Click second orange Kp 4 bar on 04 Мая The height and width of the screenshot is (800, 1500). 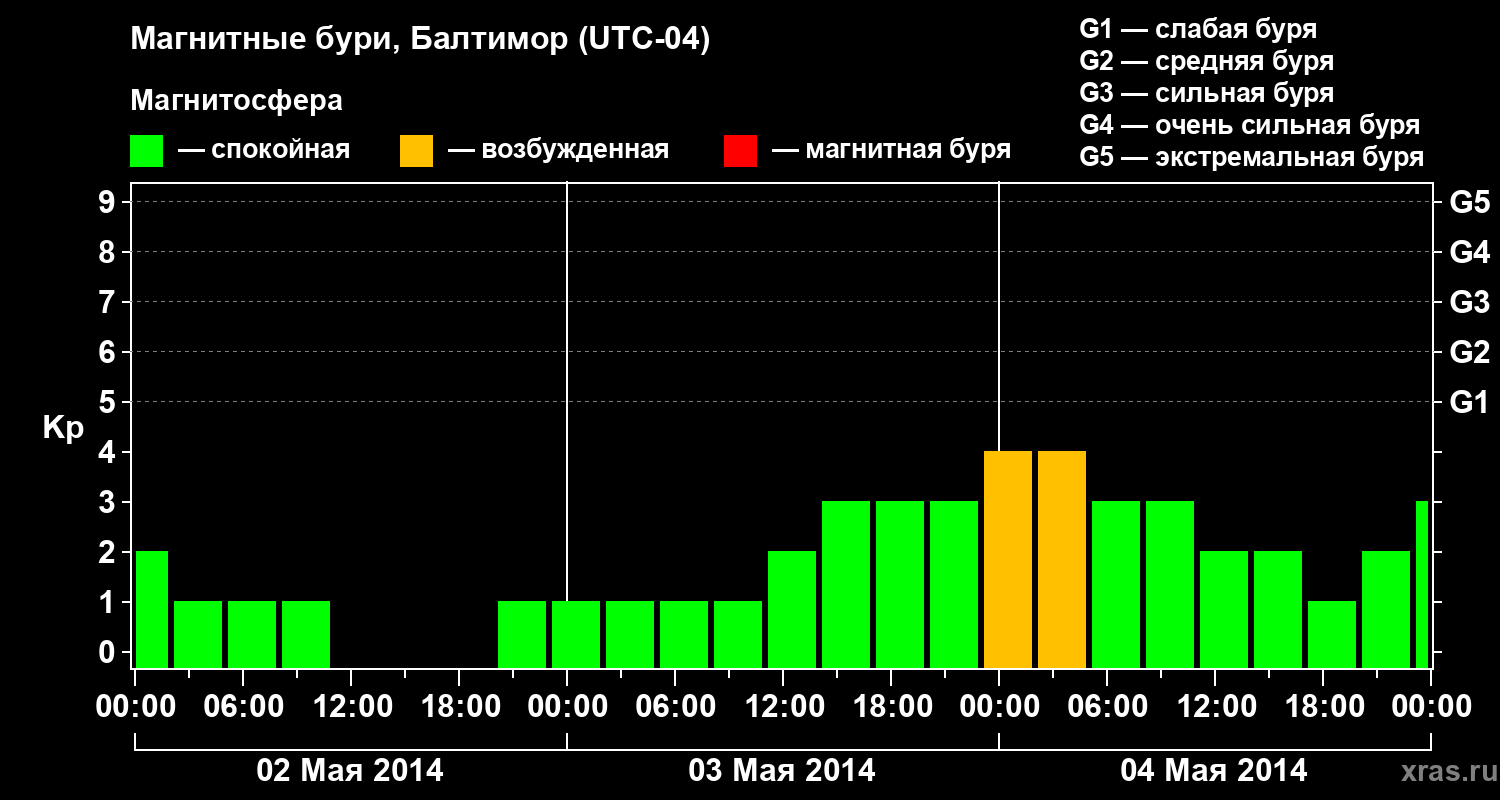[1062, 560]
